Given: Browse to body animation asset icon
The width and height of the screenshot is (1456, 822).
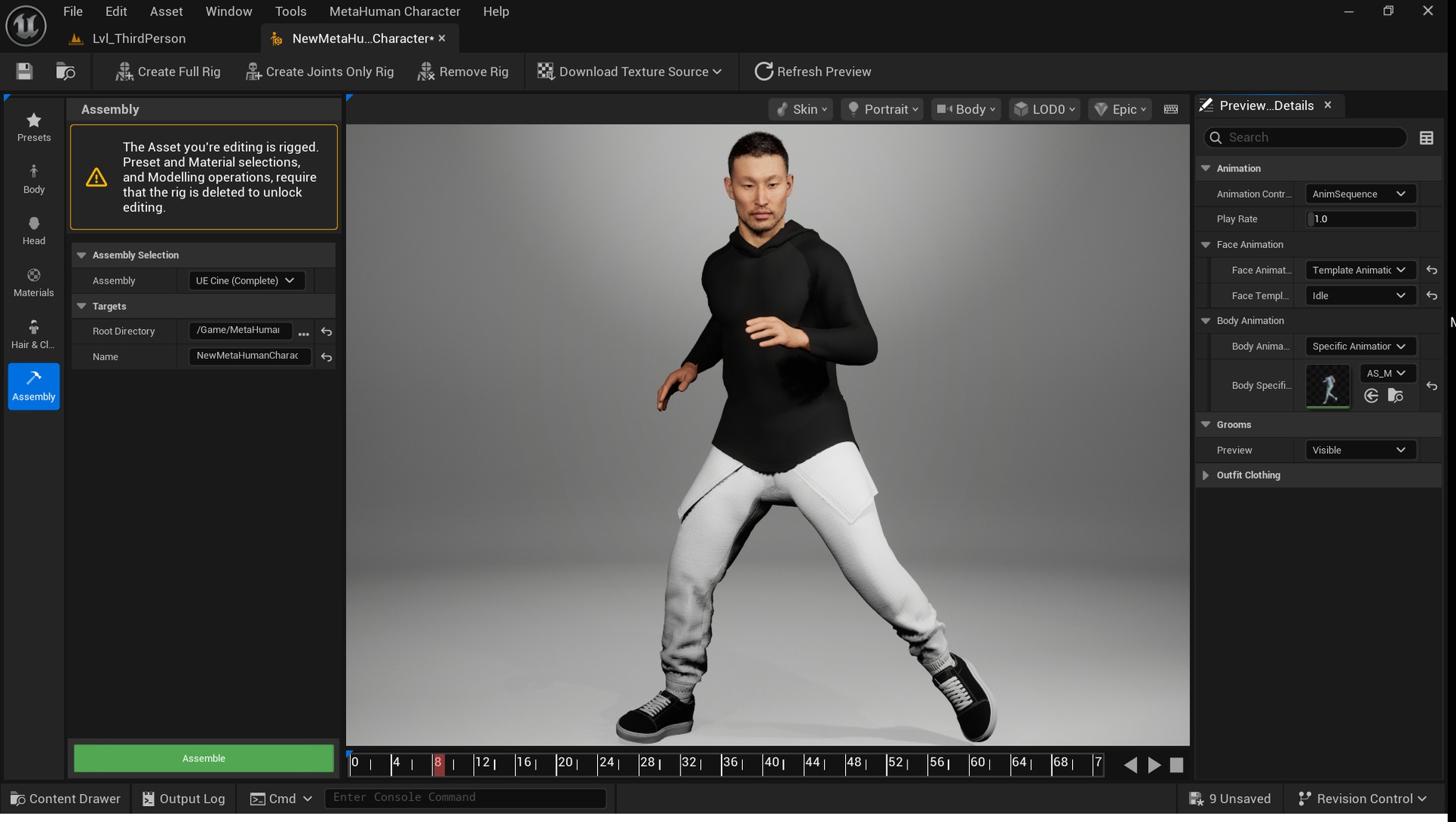Looking at the screenshot, I should (x=1395, y=396).
